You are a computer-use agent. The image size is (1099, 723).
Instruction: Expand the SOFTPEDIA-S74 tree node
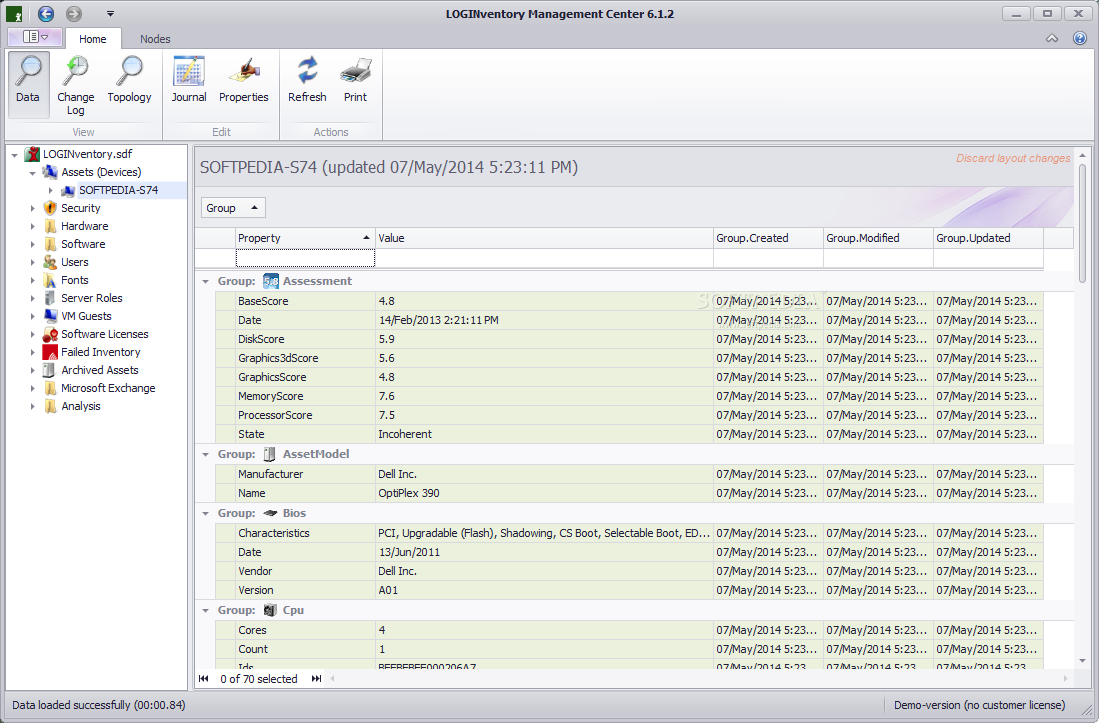point(50,190)
